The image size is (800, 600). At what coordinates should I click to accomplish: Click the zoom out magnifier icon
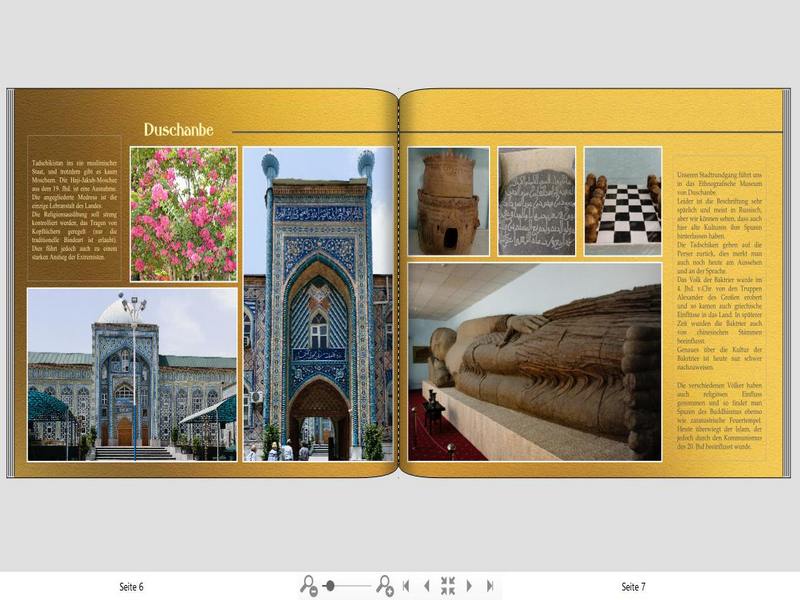point(309,586)
